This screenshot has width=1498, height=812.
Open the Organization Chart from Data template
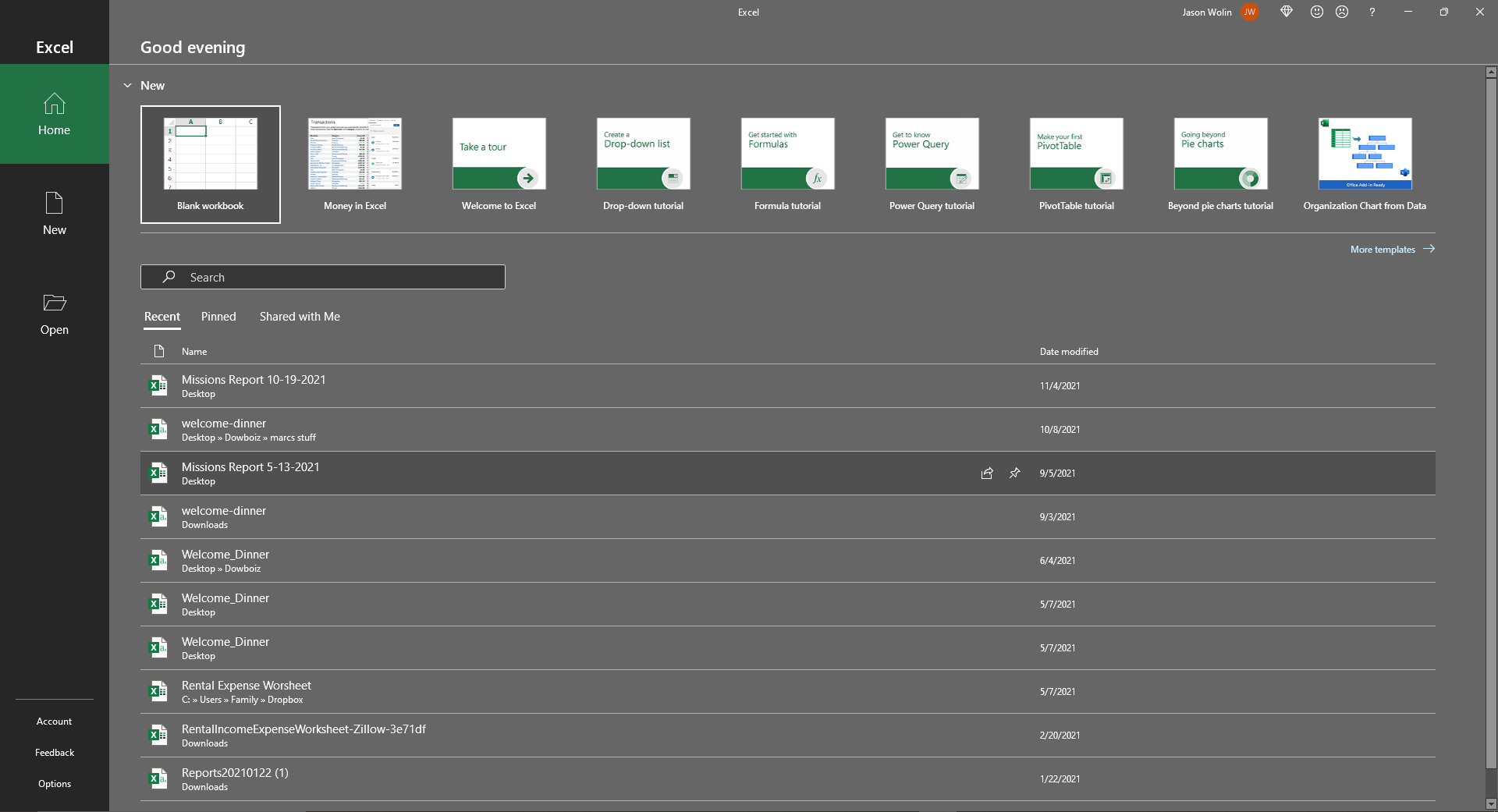pos(1365,165)
